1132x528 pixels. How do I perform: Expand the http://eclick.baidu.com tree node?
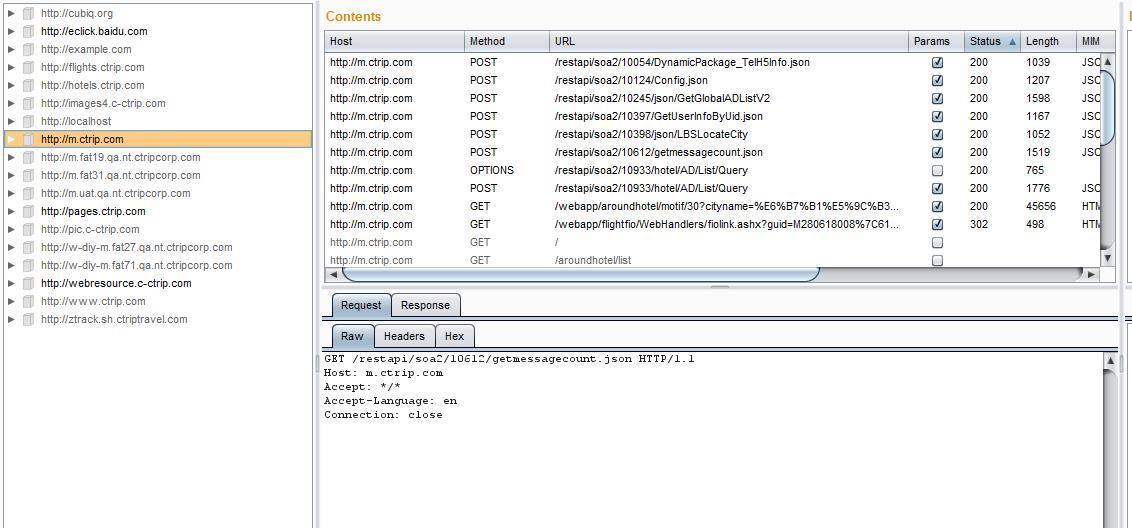11,31
